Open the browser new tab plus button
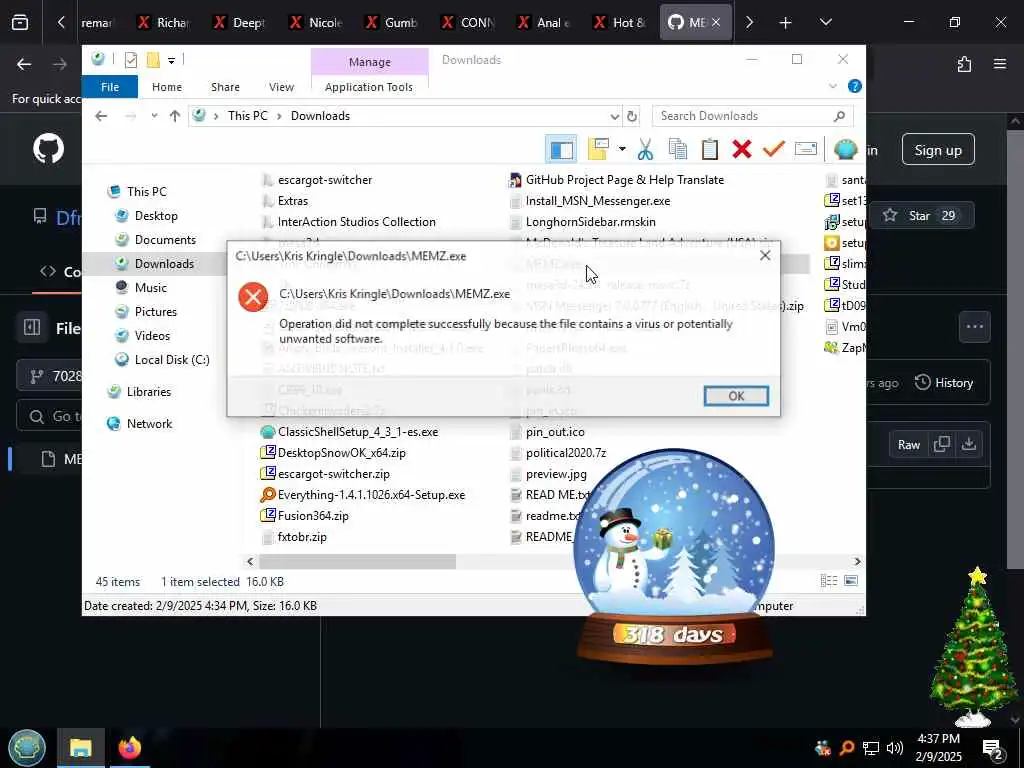This screenshot has width=1024, height=768. click(785, 23)
